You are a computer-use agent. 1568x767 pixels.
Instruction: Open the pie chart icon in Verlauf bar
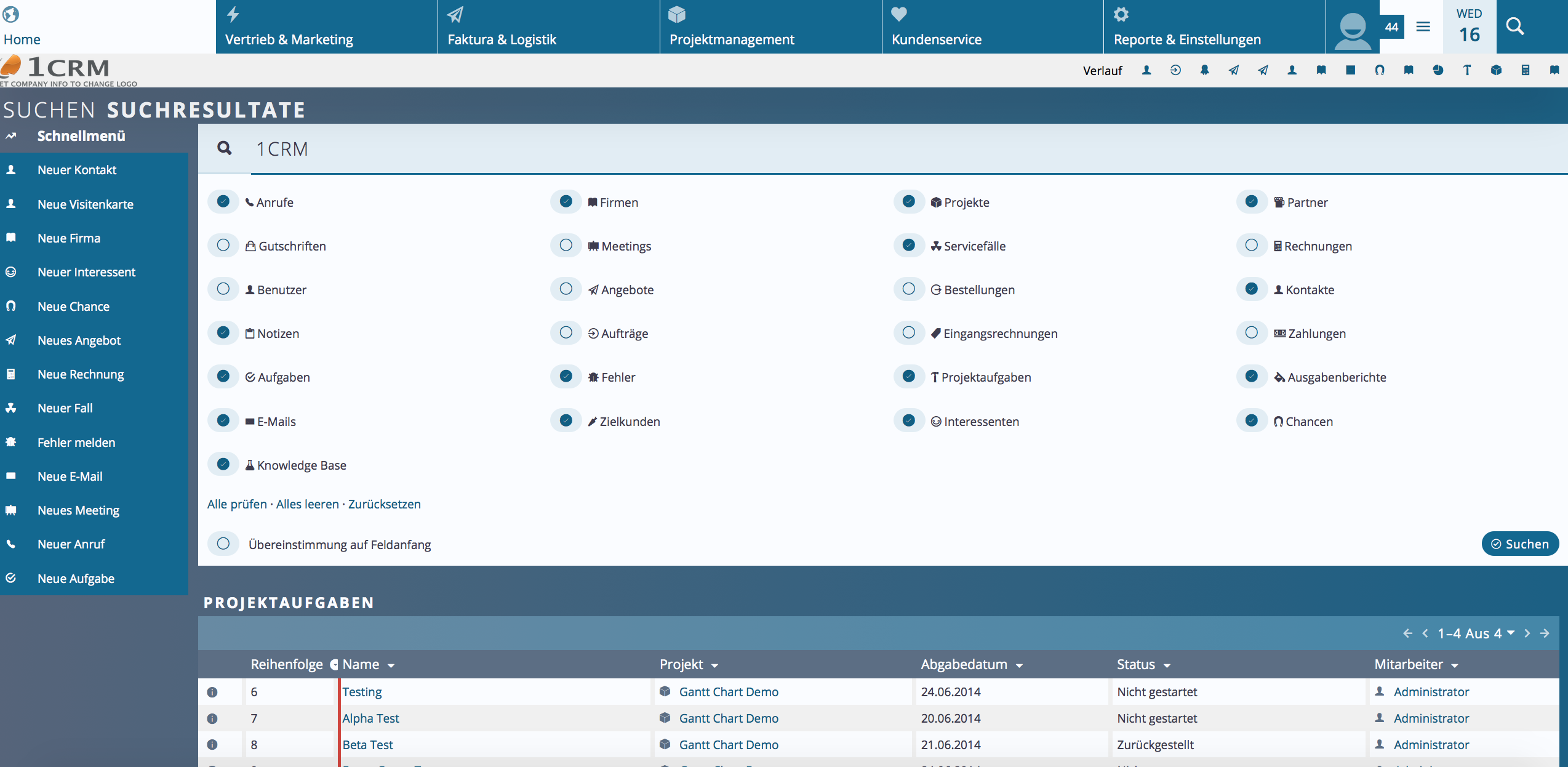pos(1438,70)
